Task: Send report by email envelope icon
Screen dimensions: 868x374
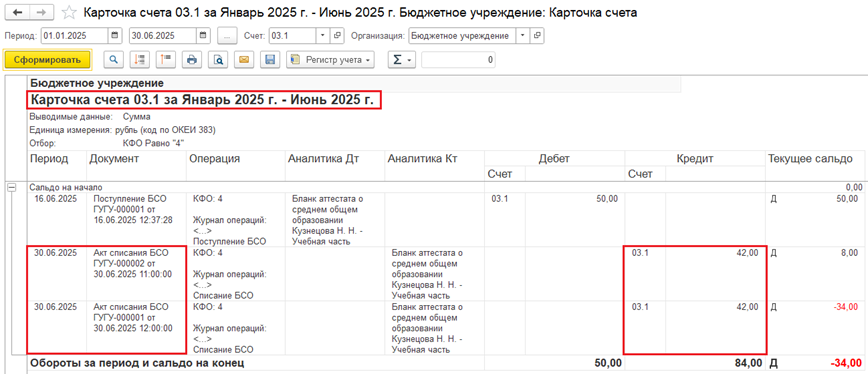Action: (244, 60)
